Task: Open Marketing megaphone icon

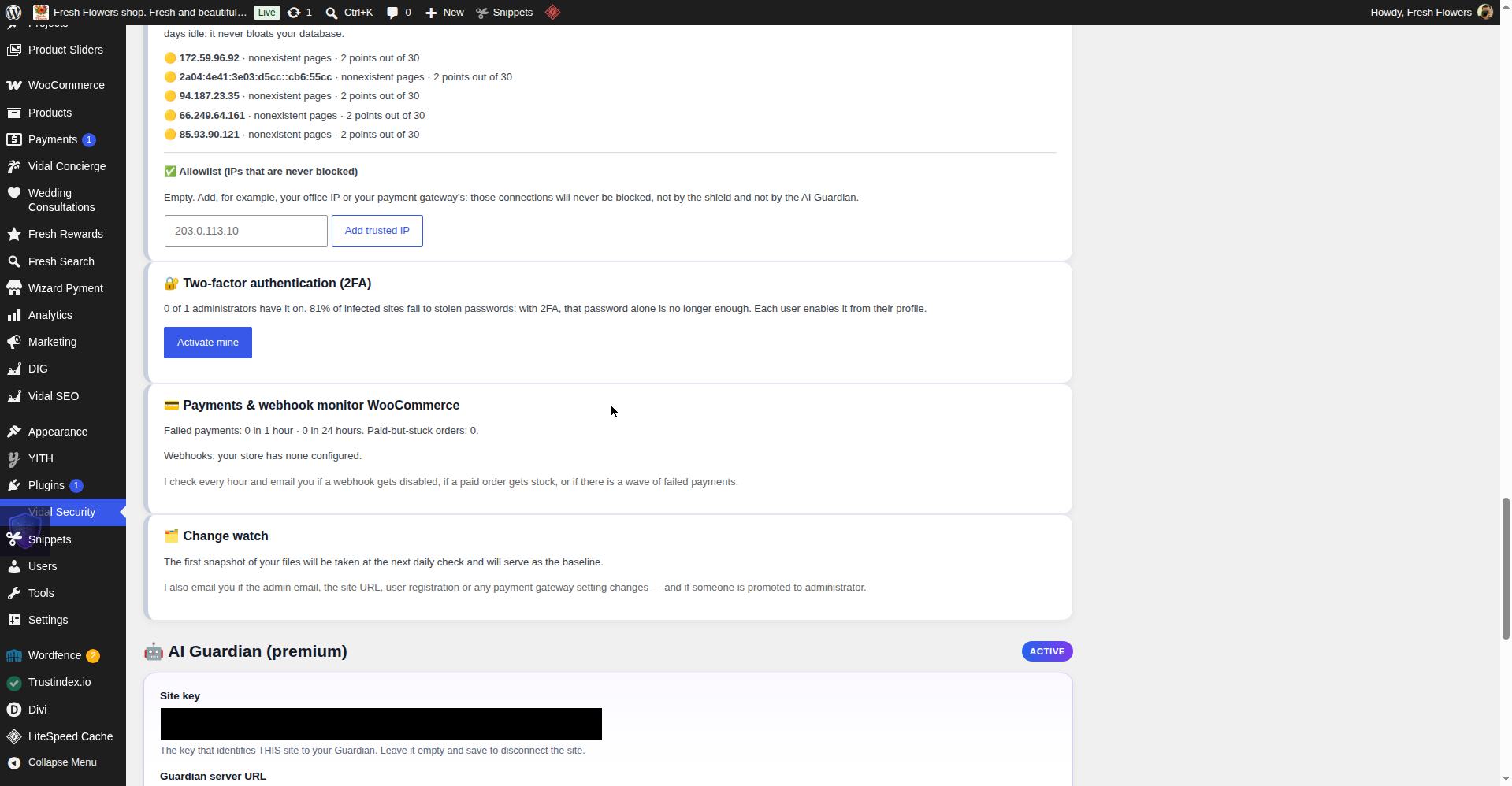Action: (14, 342)
